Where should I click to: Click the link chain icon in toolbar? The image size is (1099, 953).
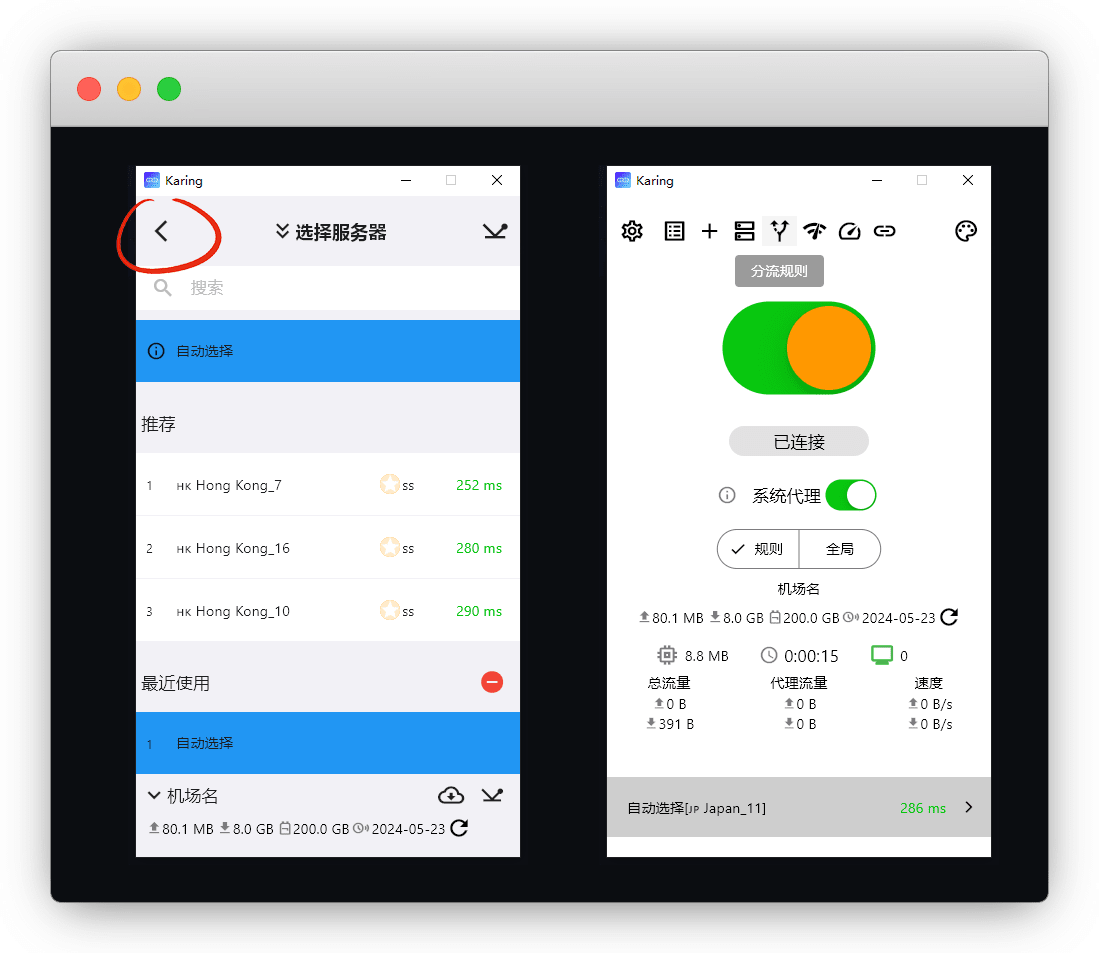click(x=884, y=232)
